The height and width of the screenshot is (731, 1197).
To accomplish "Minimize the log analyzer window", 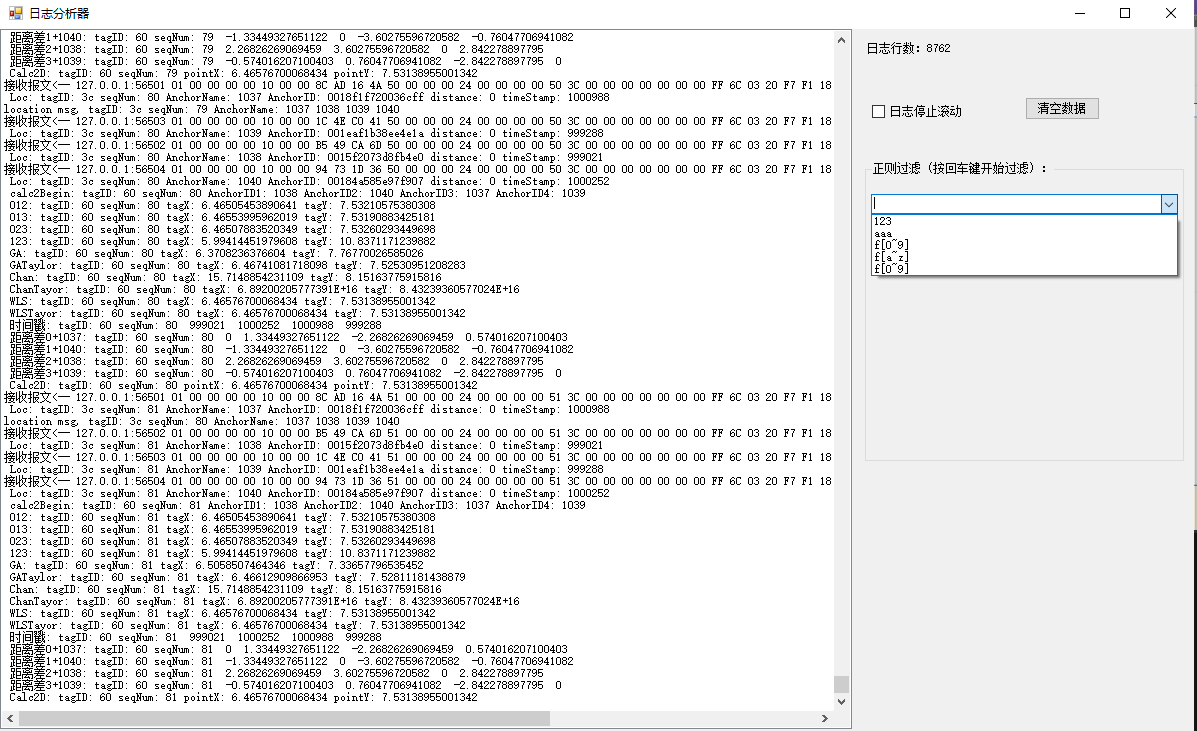I will (1079, 14).
